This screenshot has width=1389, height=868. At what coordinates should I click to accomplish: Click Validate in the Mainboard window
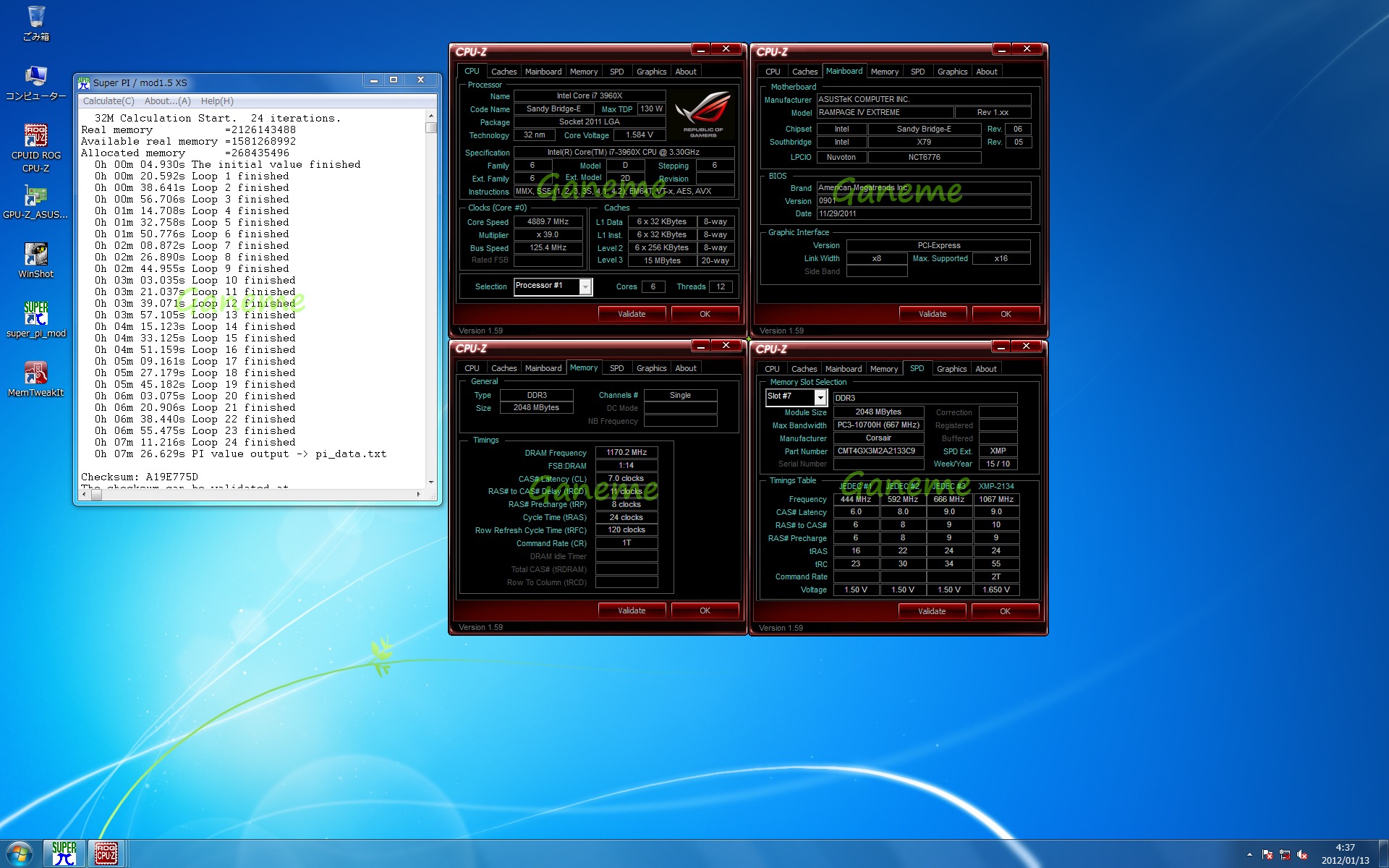point(933,314)
